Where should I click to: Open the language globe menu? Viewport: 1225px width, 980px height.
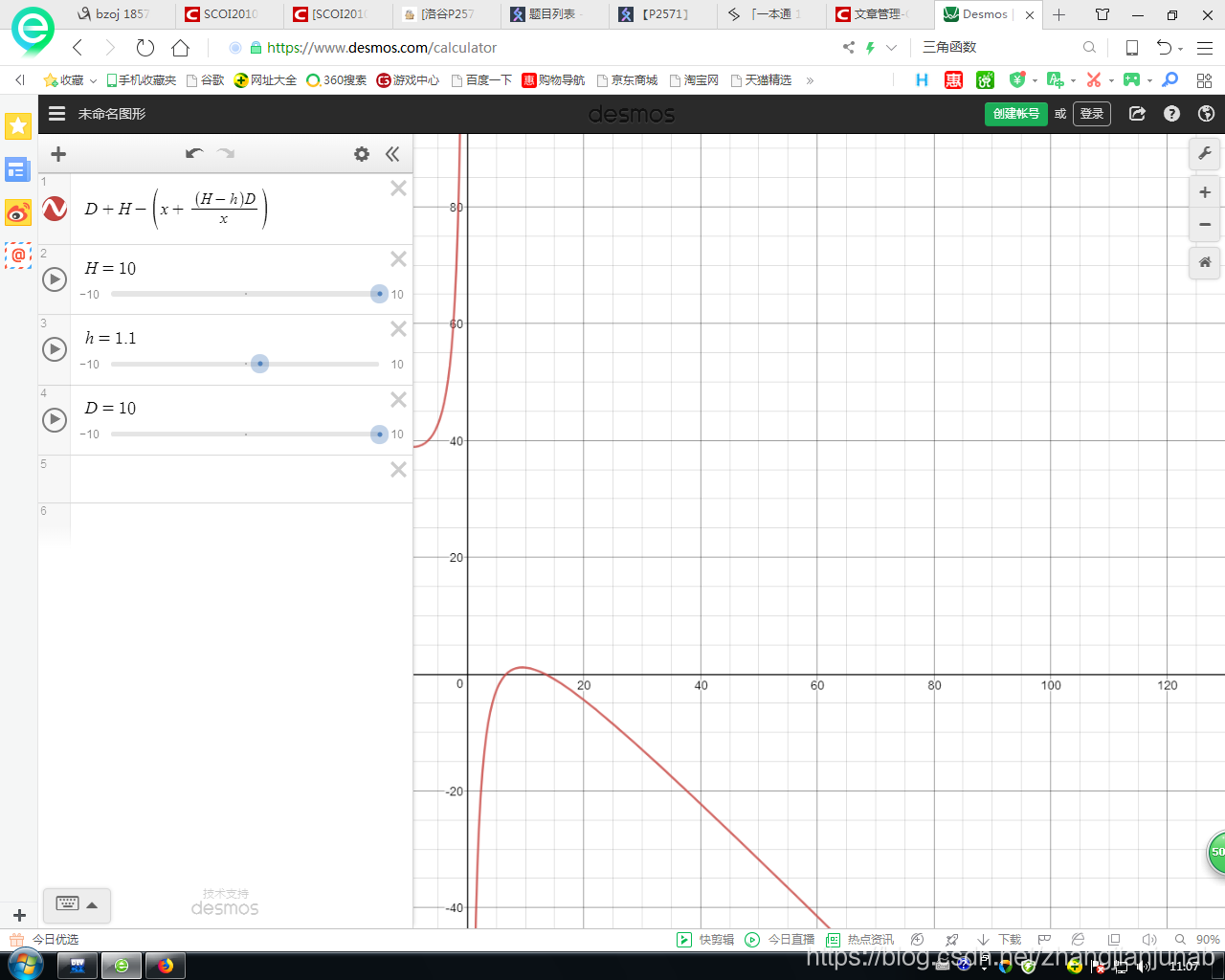(x=1206, y=114)
